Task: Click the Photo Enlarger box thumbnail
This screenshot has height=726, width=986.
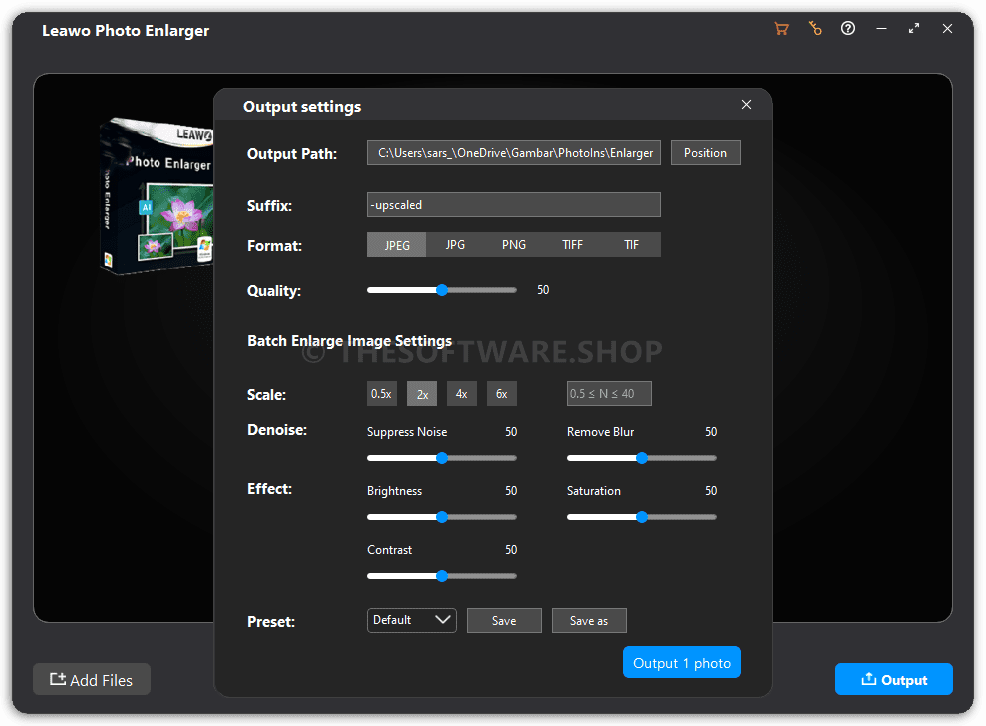Action: (157, 197)
